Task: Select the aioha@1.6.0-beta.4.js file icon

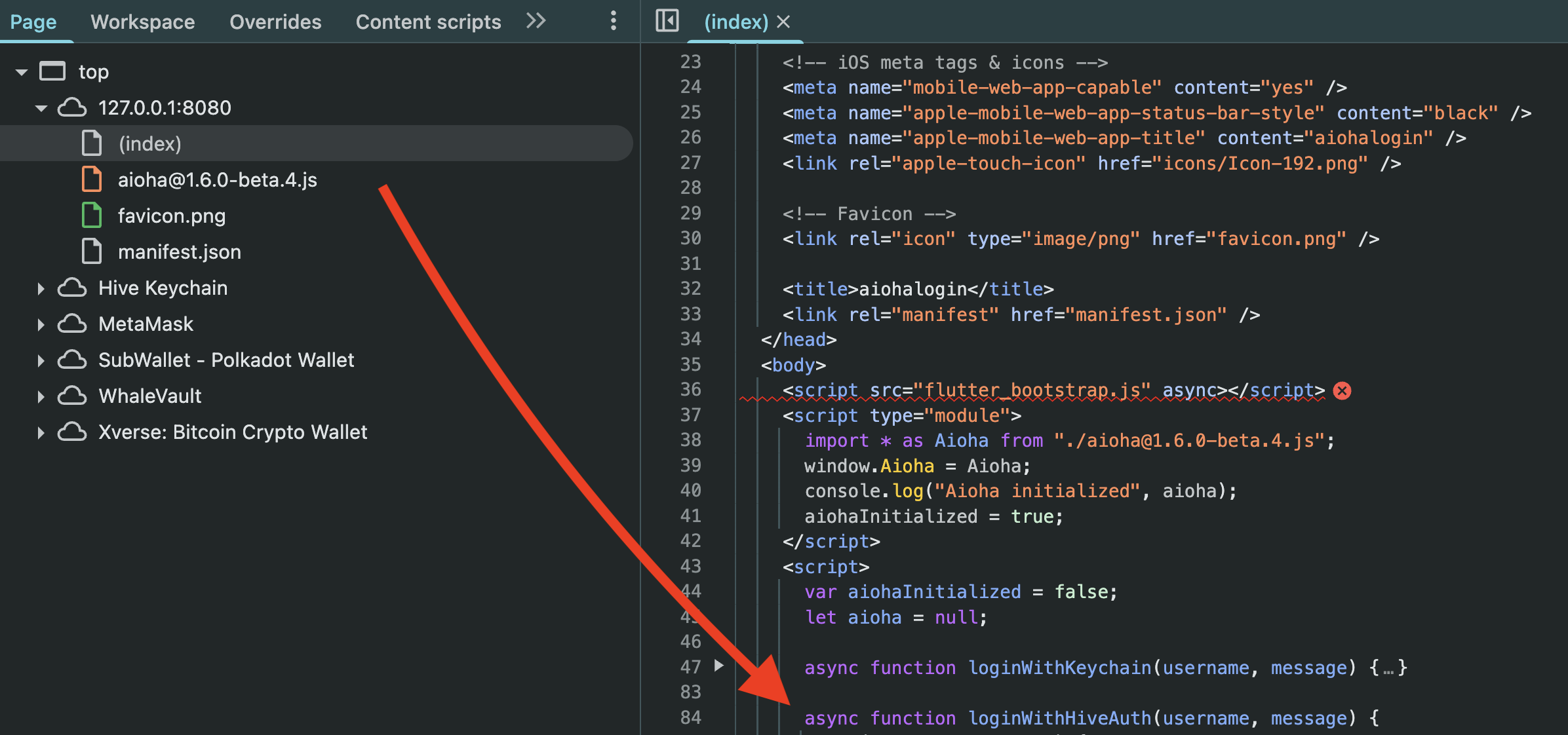Action: click(92, 179)
